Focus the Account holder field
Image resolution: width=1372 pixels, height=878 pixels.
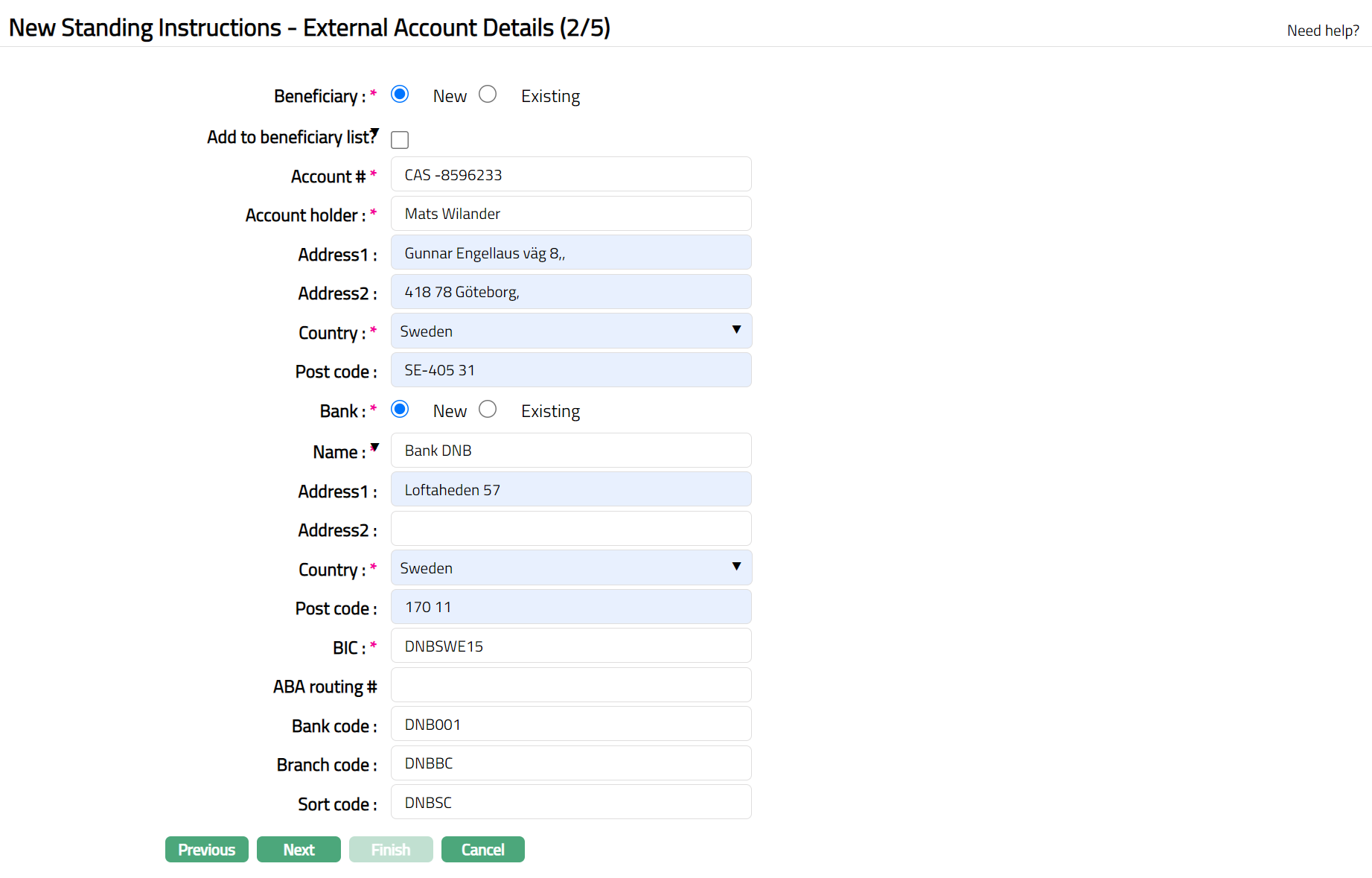point(571,214)
